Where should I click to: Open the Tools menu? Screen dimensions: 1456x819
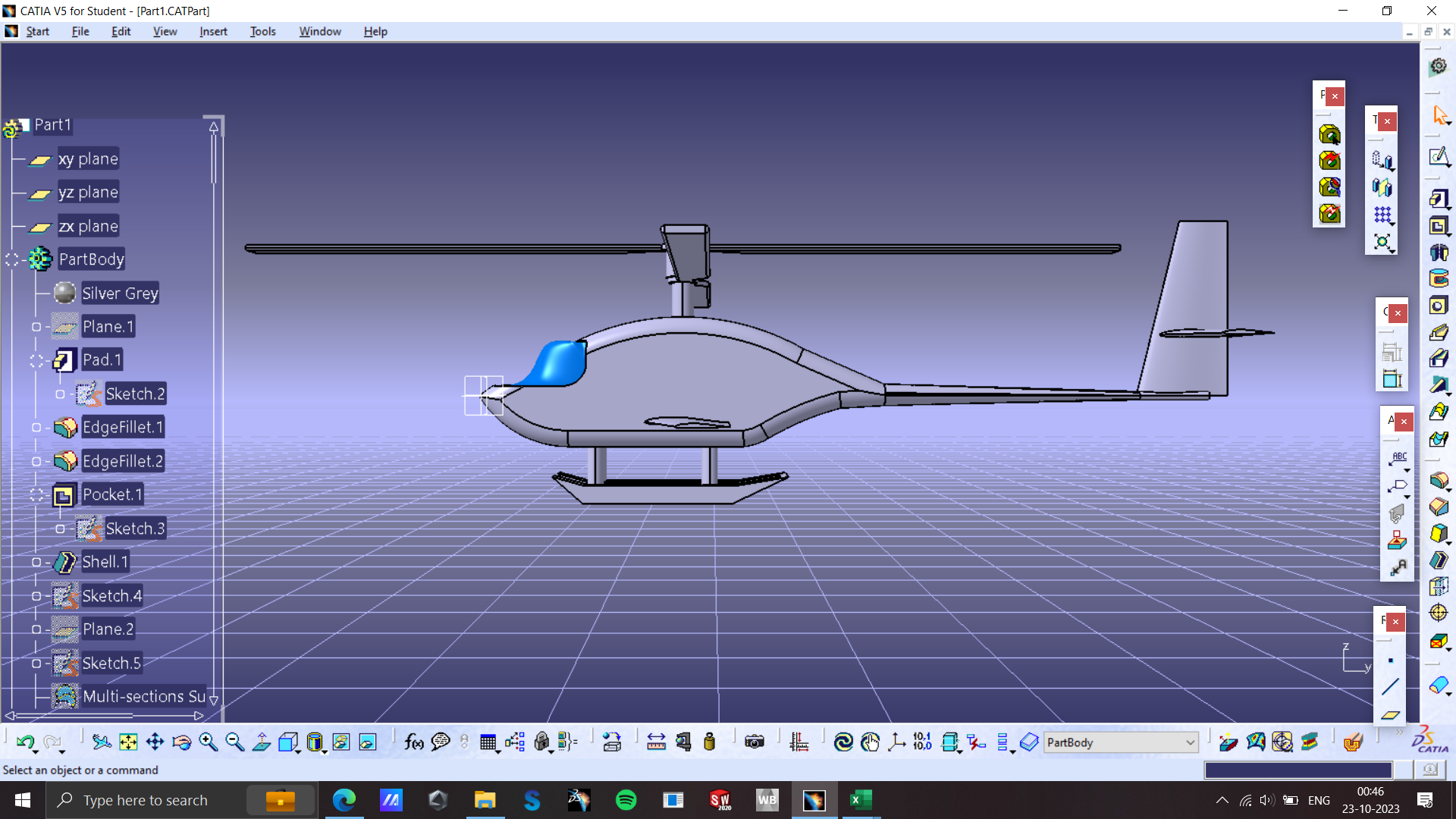[262, 31]
